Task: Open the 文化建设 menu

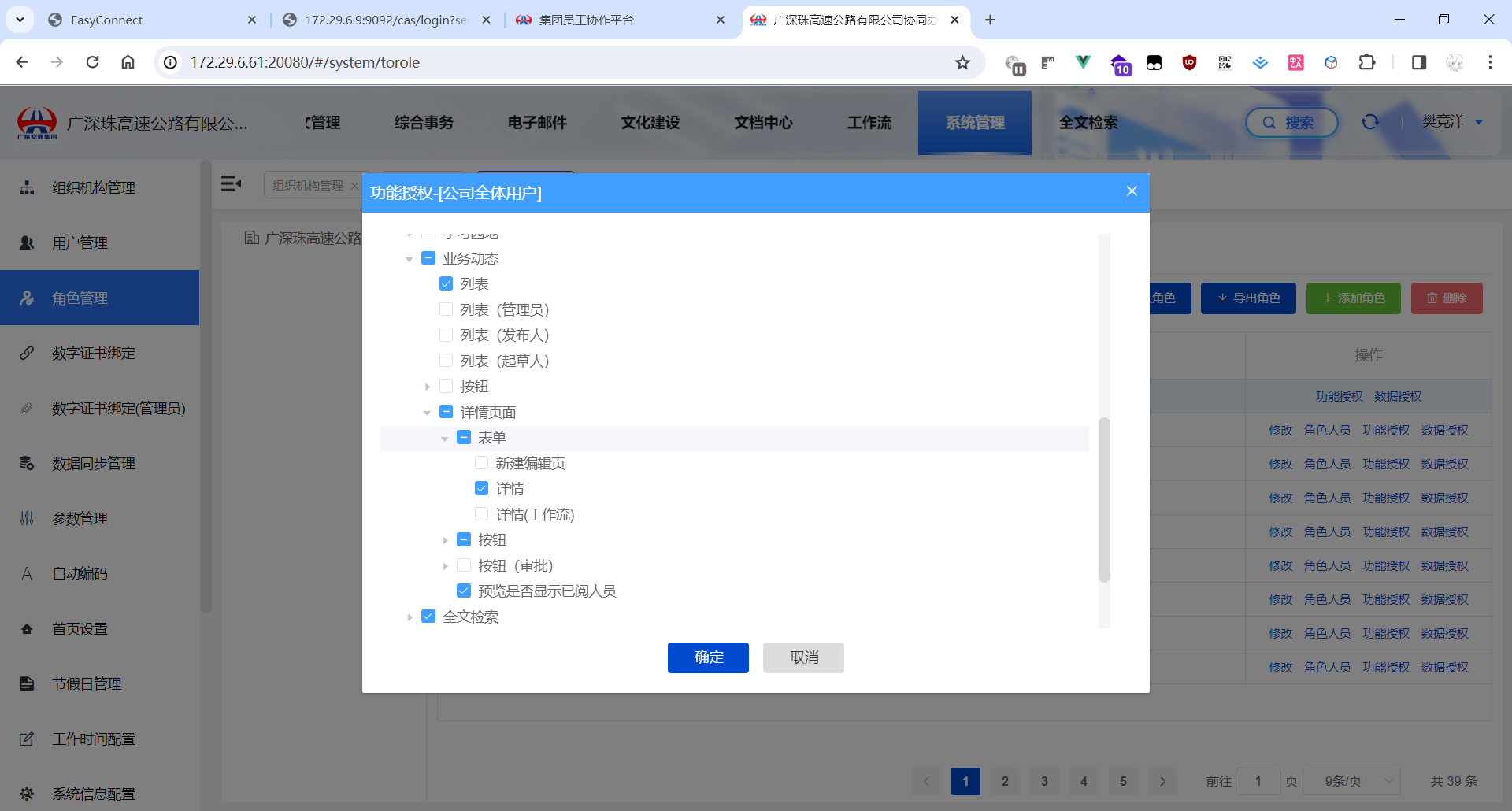Action: pos(650,122)
